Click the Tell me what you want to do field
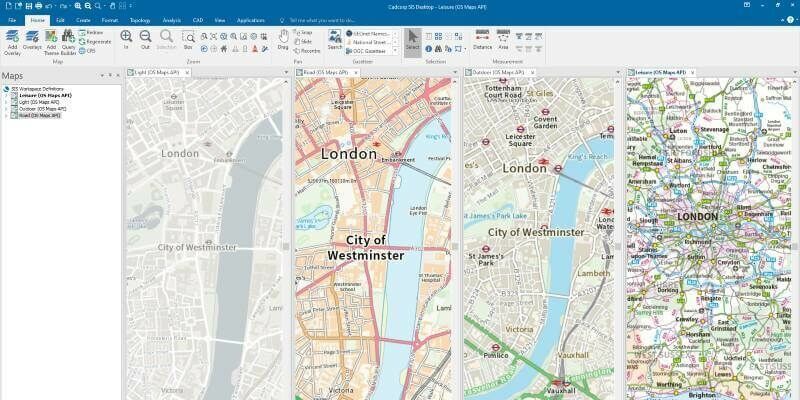 coord(322,20)
